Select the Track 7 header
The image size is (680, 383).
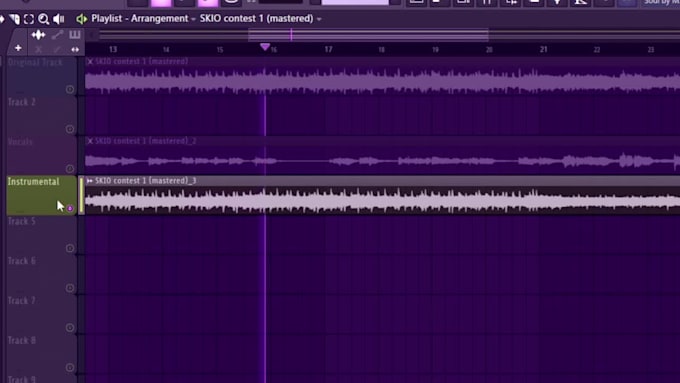pos(41,315)
